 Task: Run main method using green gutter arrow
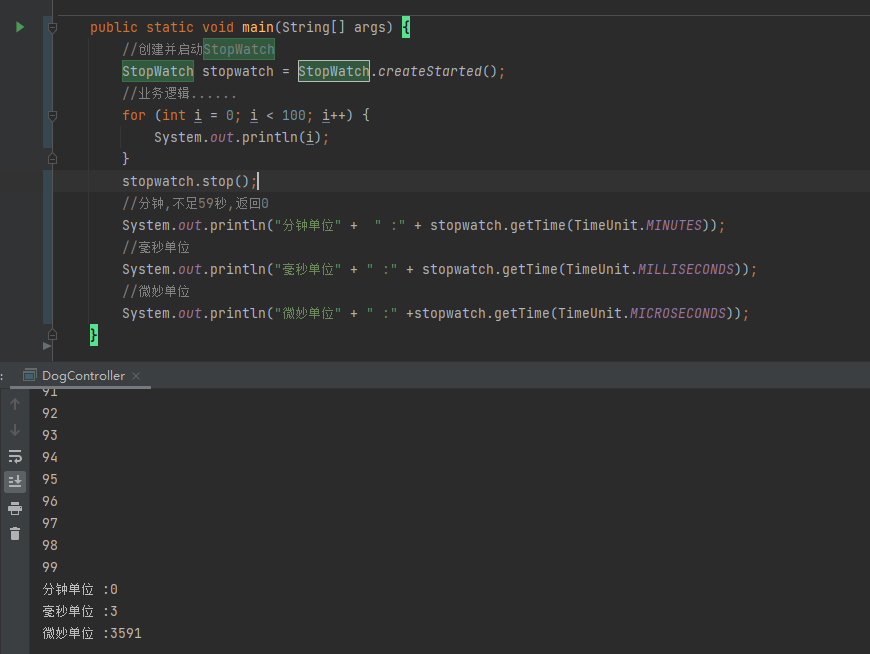[20, 27]
